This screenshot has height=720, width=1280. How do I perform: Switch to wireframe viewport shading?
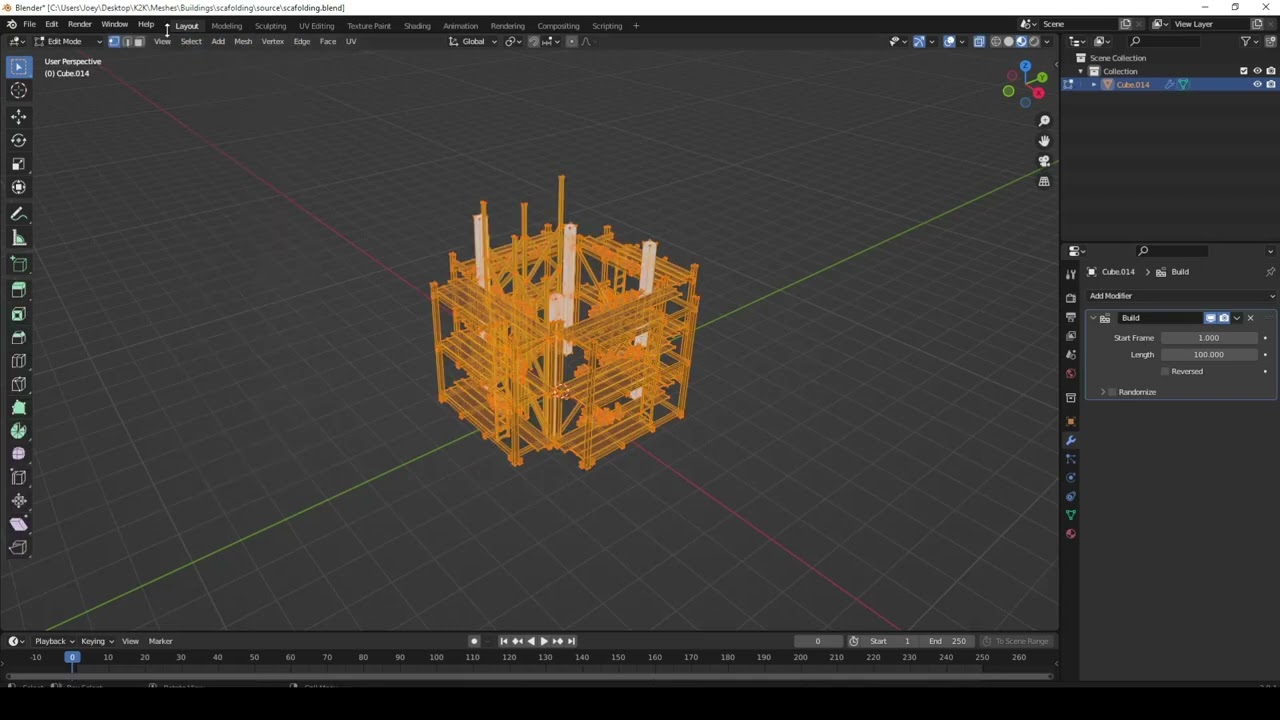pos(995,41)
